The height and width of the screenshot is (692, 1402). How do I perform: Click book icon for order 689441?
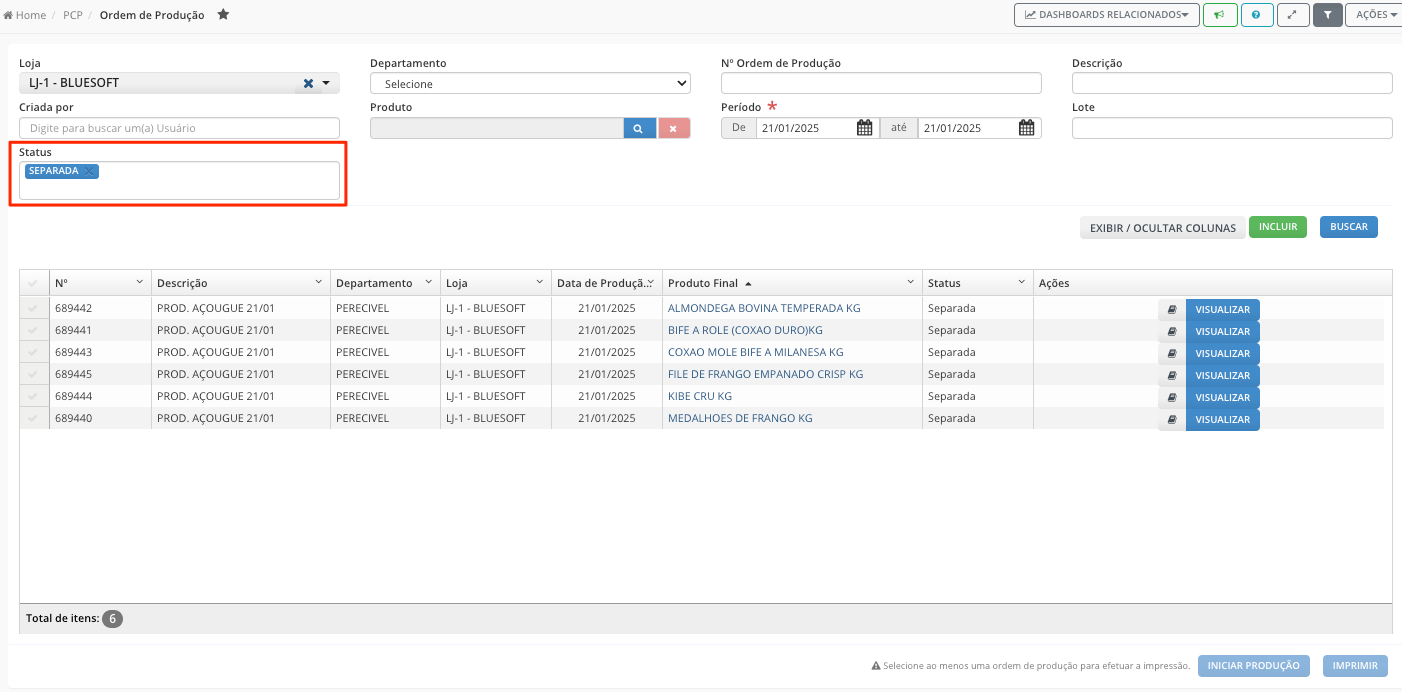[1172, 332]
